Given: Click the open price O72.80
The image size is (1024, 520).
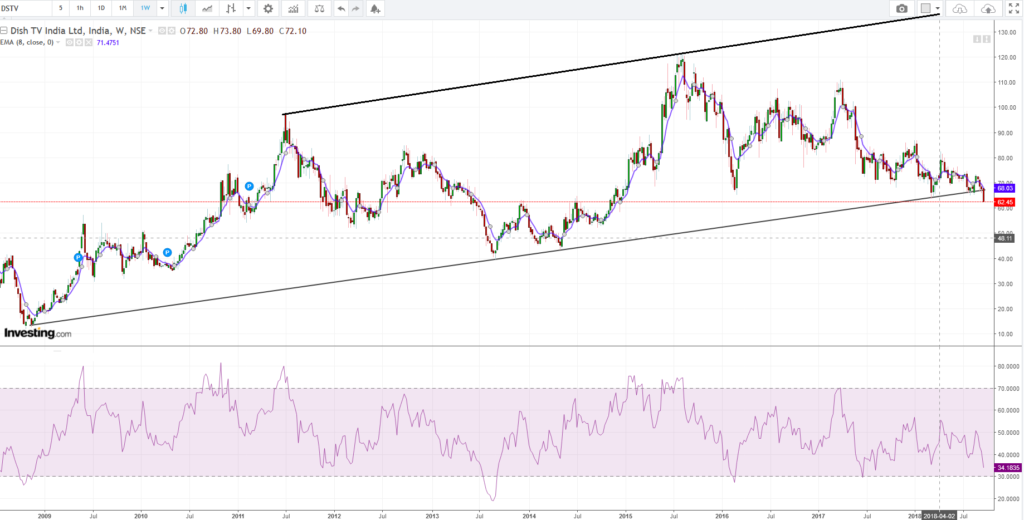Looking at the screenshot, I should tap(194, 31).
